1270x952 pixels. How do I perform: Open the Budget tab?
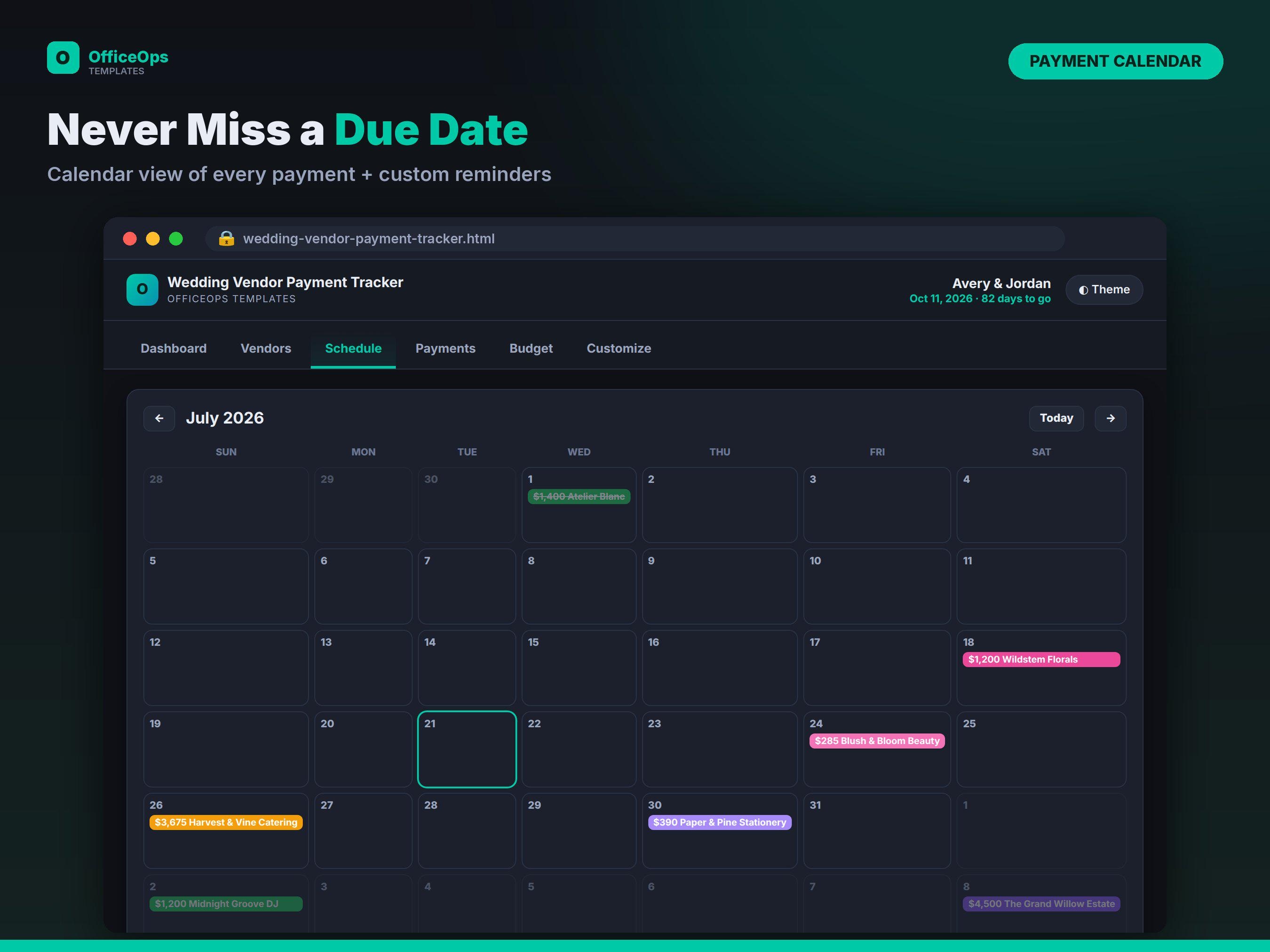click(531, 348)
